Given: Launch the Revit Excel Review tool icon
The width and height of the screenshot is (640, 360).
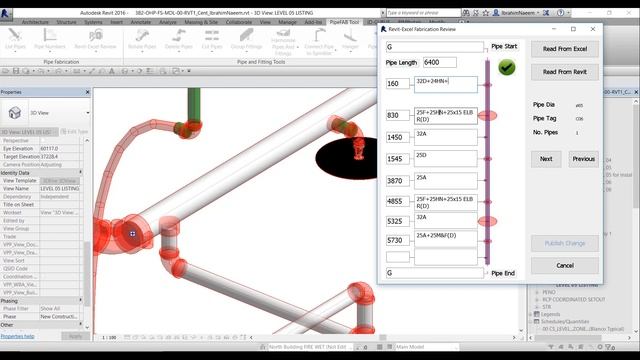Looking at the screenshot, I should click(x=96, y=35).
